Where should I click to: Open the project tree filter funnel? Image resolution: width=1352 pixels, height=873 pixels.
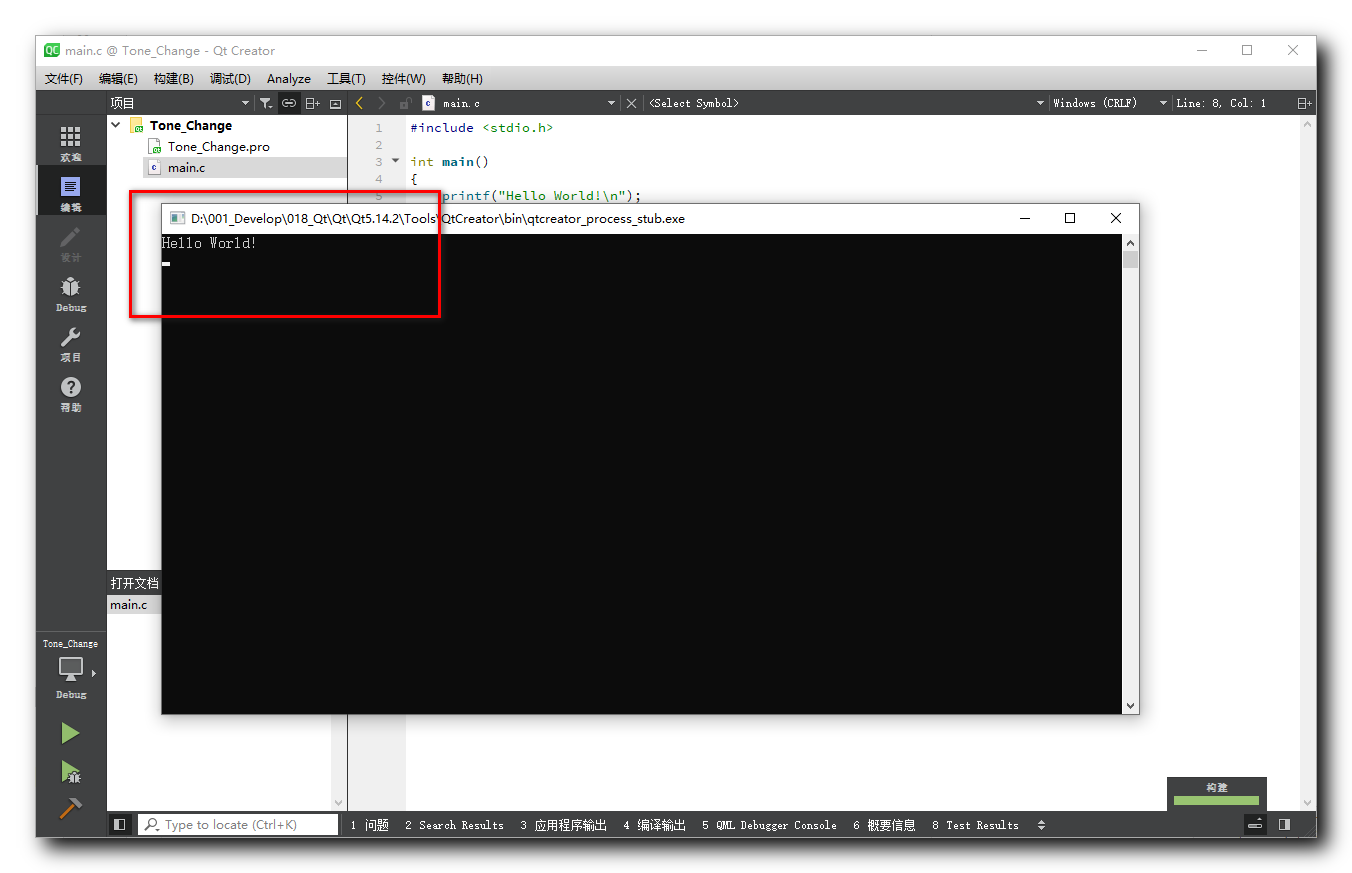click(266, 103)
